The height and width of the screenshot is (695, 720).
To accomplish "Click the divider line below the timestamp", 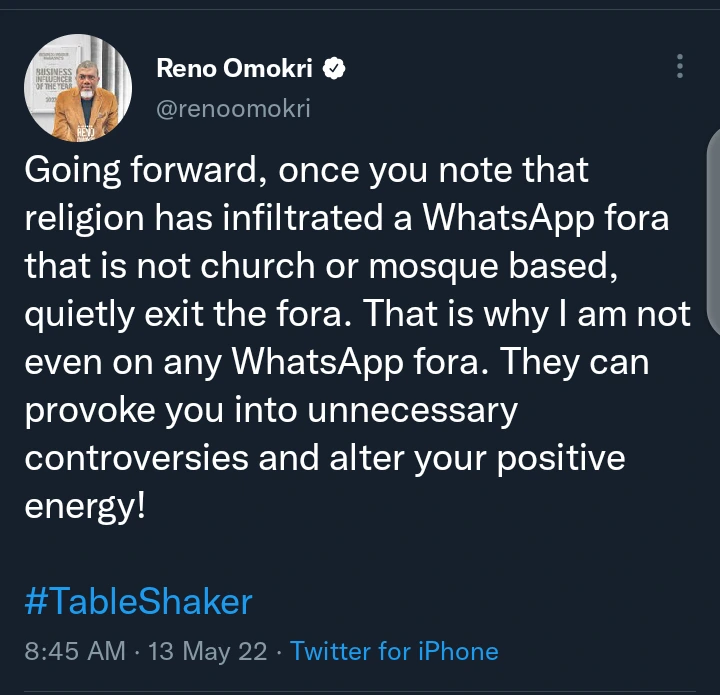I will click(x=360, y=692).
